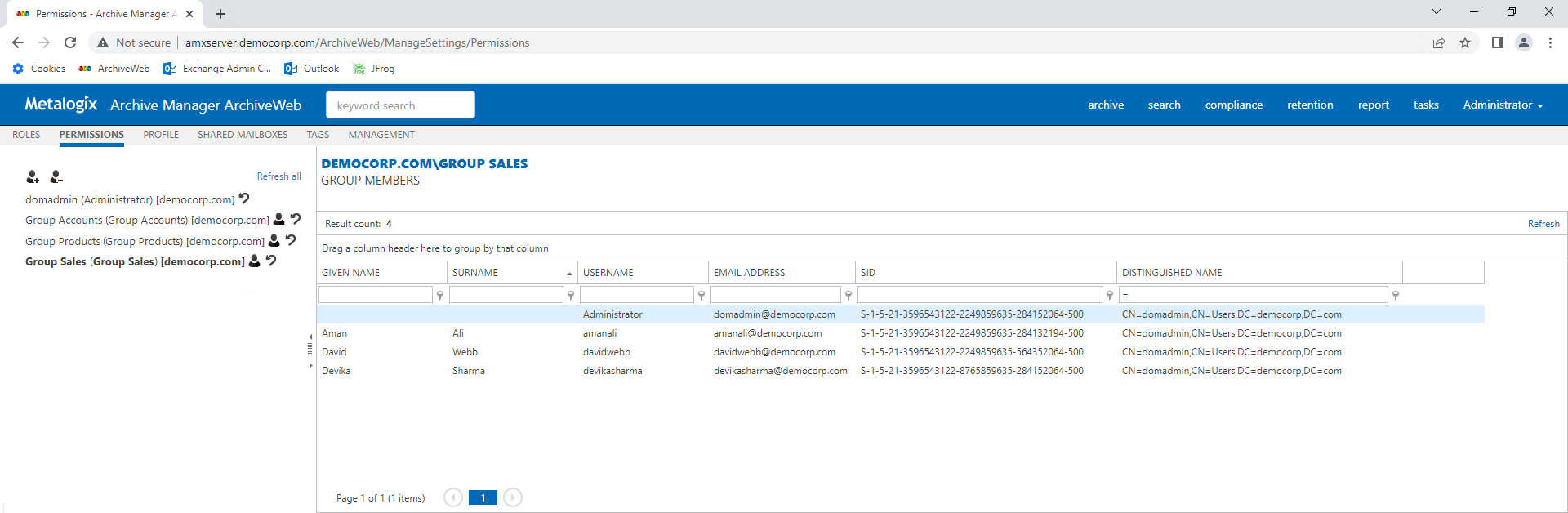1568x513 pixels.
Task: Click the Refresh all link
Action: tap(278, 176)
